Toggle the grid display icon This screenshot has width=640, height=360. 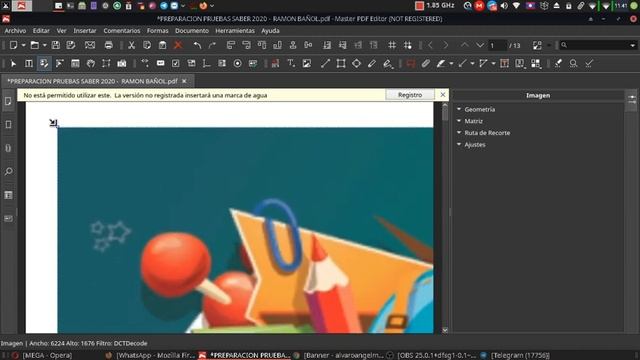392,45
